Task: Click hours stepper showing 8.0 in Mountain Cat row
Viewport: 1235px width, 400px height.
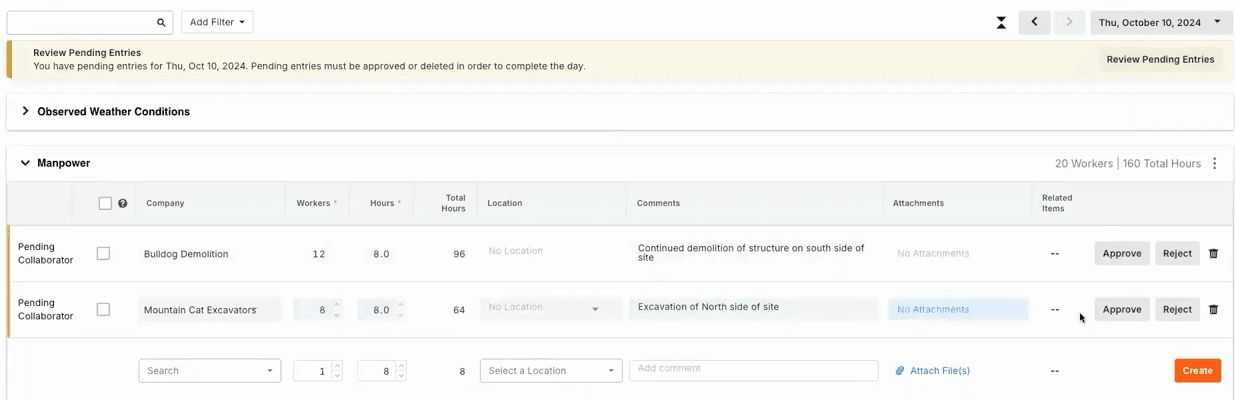Action: pyautogui.click(x=382, y=310)
